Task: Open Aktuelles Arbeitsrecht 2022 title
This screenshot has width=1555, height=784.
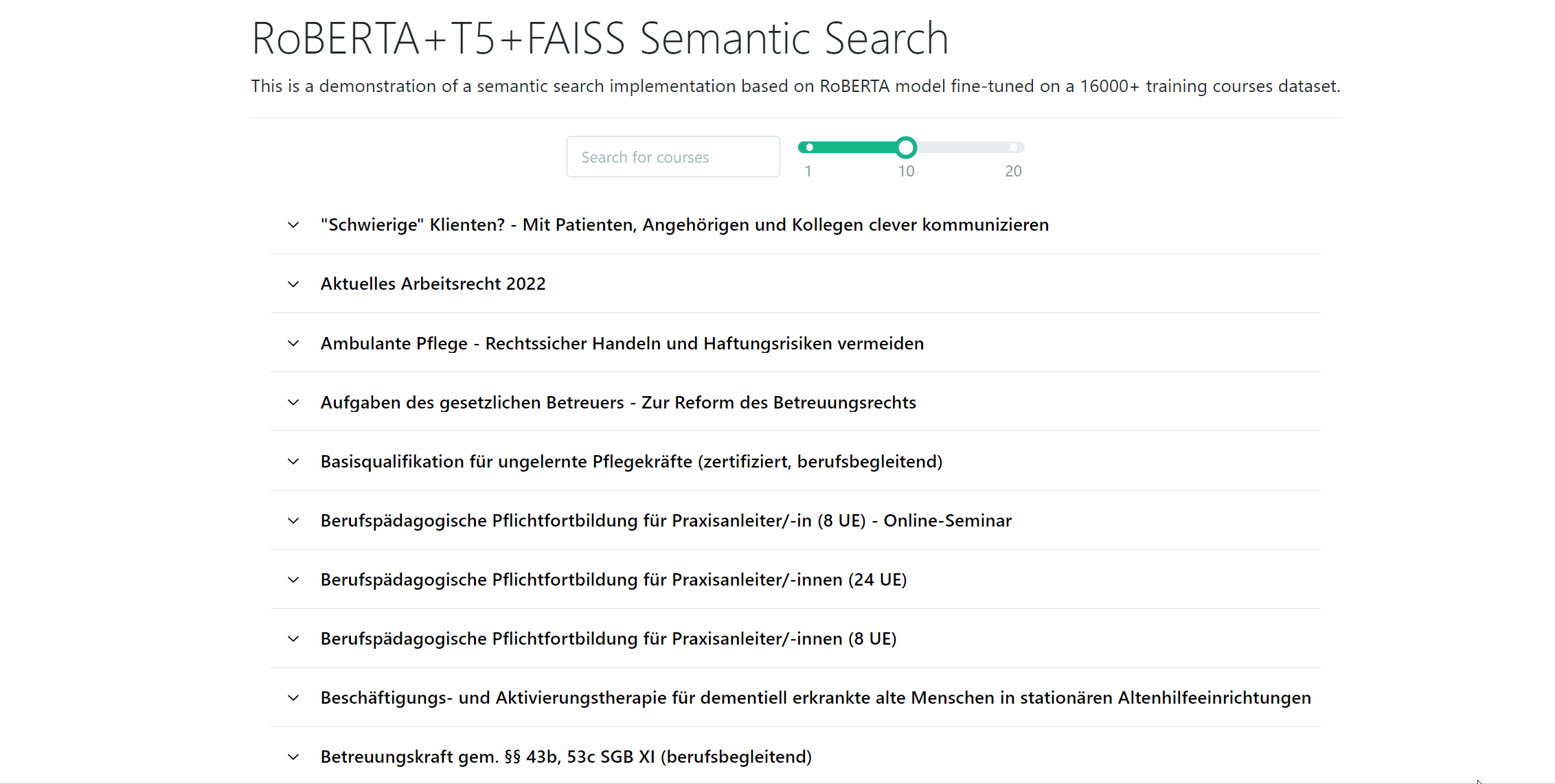Action: (x=433, y=284)
